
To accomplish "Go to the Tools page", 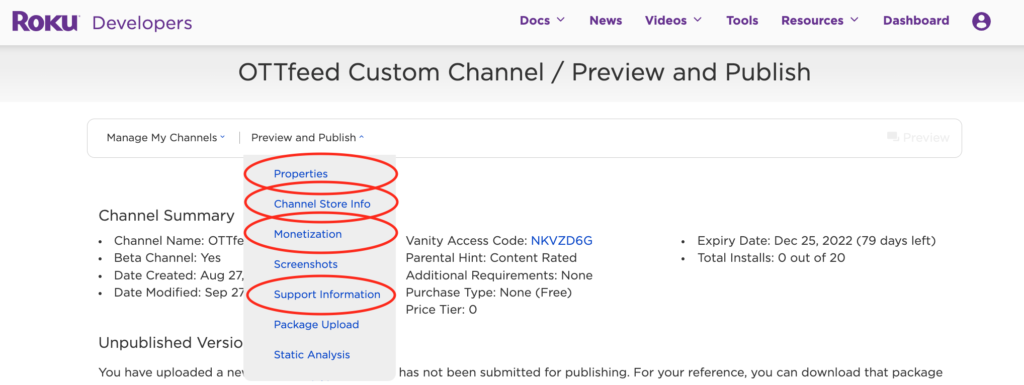I will (x=742, y=20).
